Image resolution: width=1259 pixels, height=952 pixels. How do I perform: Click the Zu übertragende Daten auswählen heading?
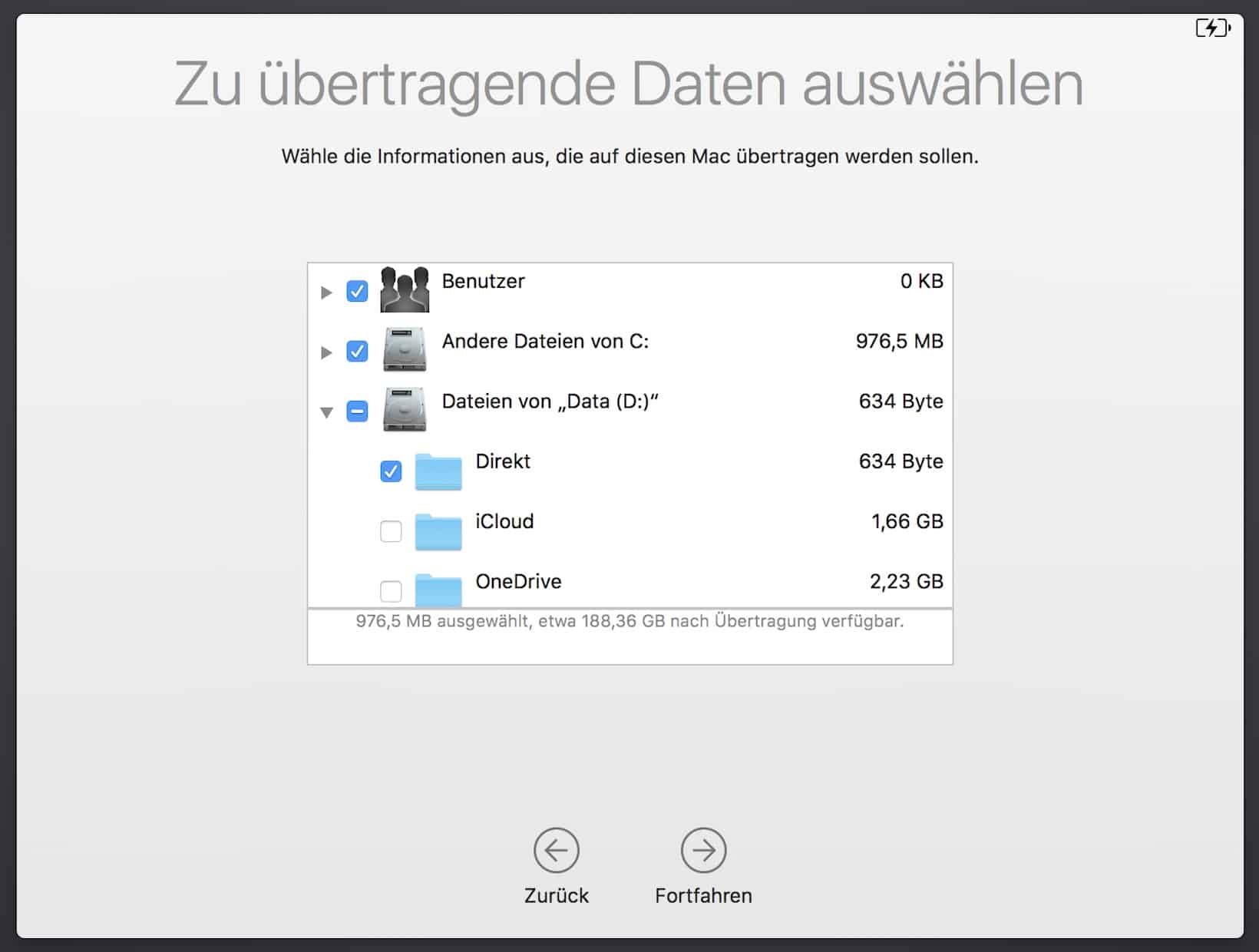[x=629, y=84]
